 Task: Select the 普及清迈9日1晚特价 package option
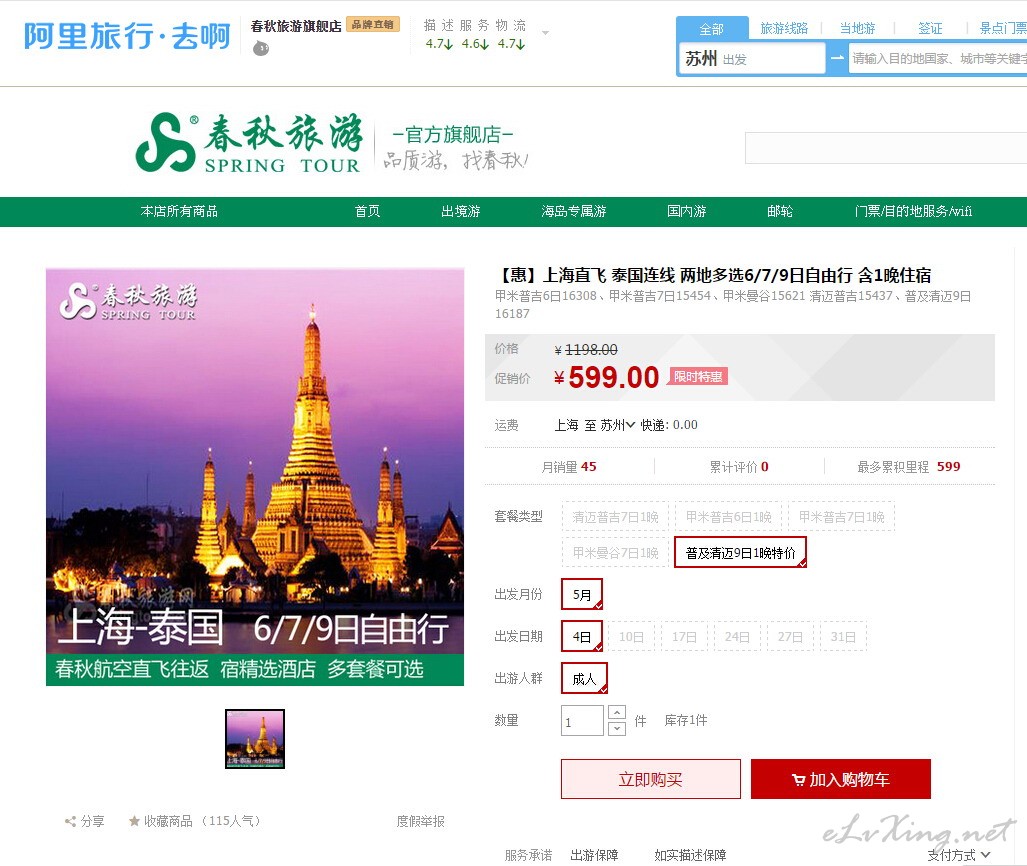pos(740,552)
